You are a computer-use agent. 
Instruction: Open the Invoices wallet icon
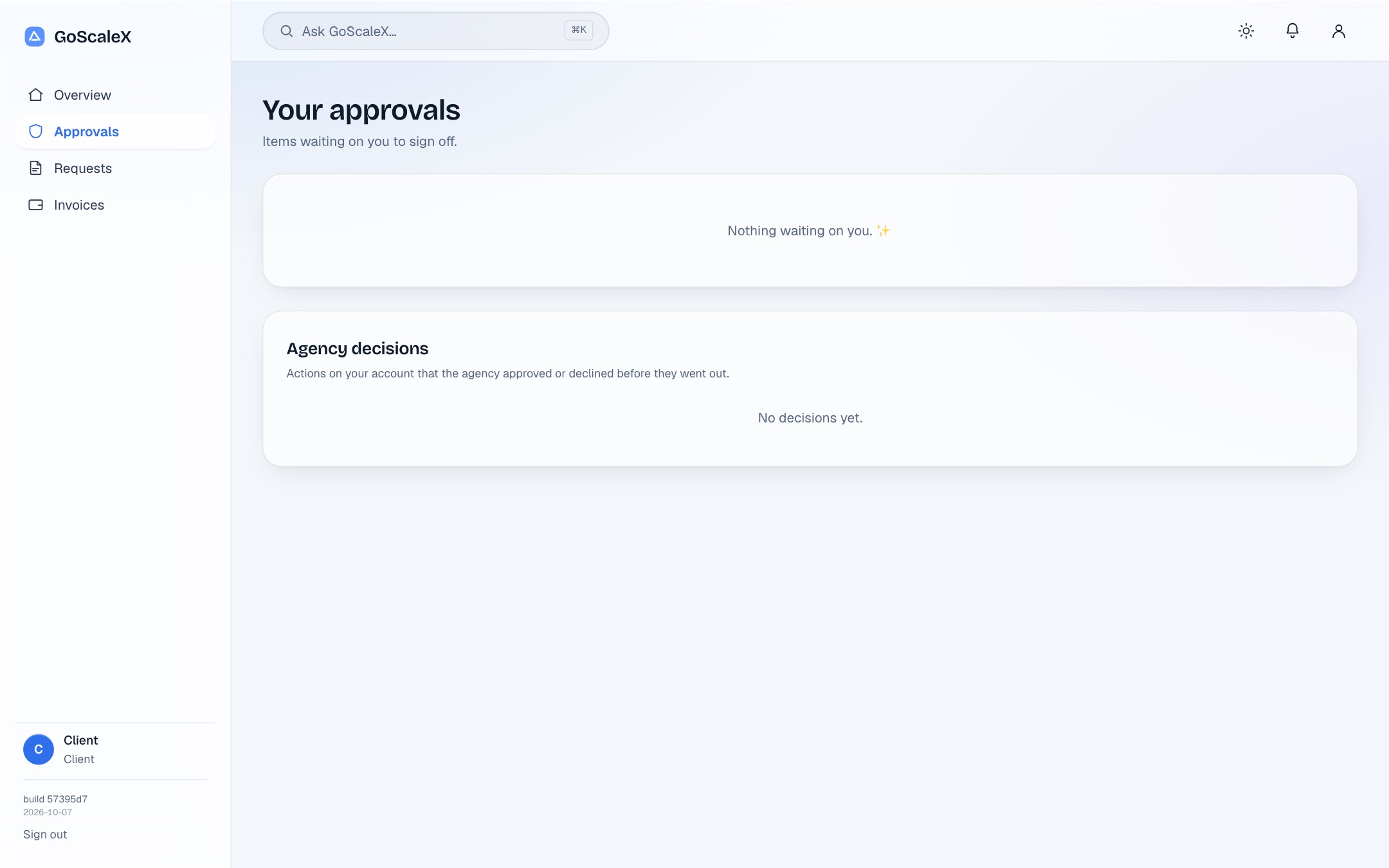point(36,205)
